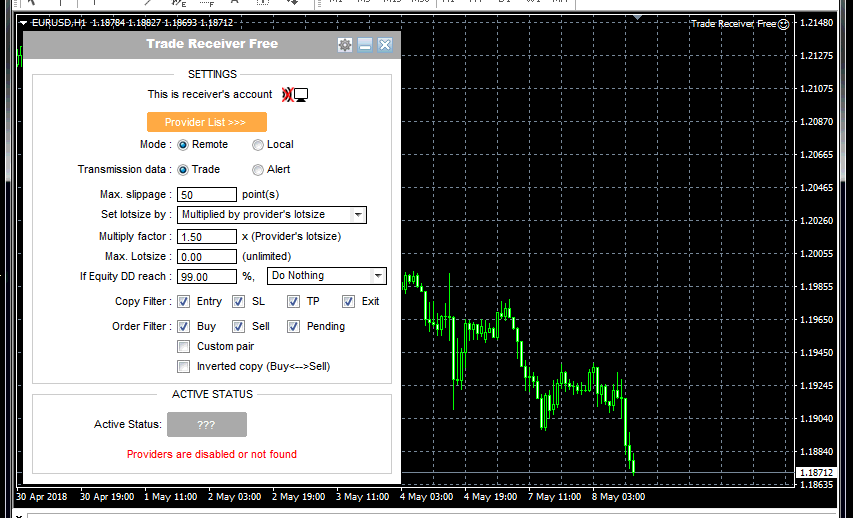Click the 1.21480 price scale label
Image resolution: width=853 pixels, height=518 pixels.
[817, 23]
